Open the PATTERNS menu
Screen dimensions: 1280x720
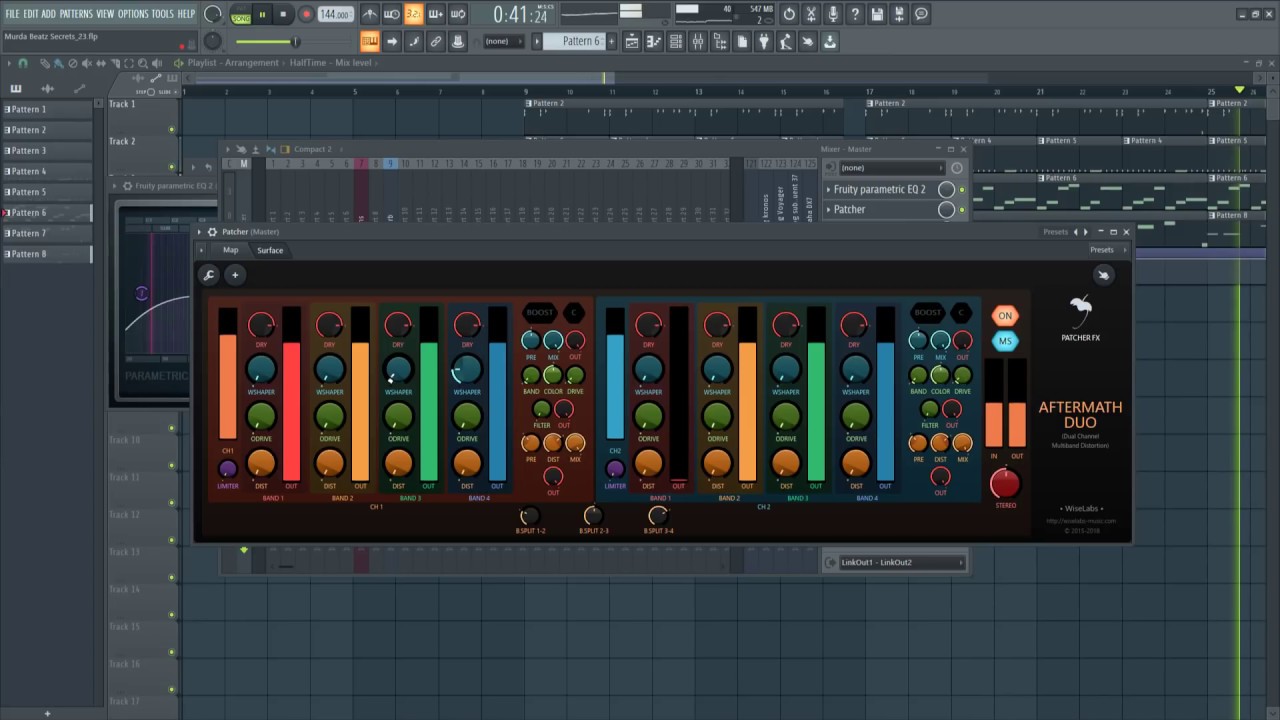76,14
